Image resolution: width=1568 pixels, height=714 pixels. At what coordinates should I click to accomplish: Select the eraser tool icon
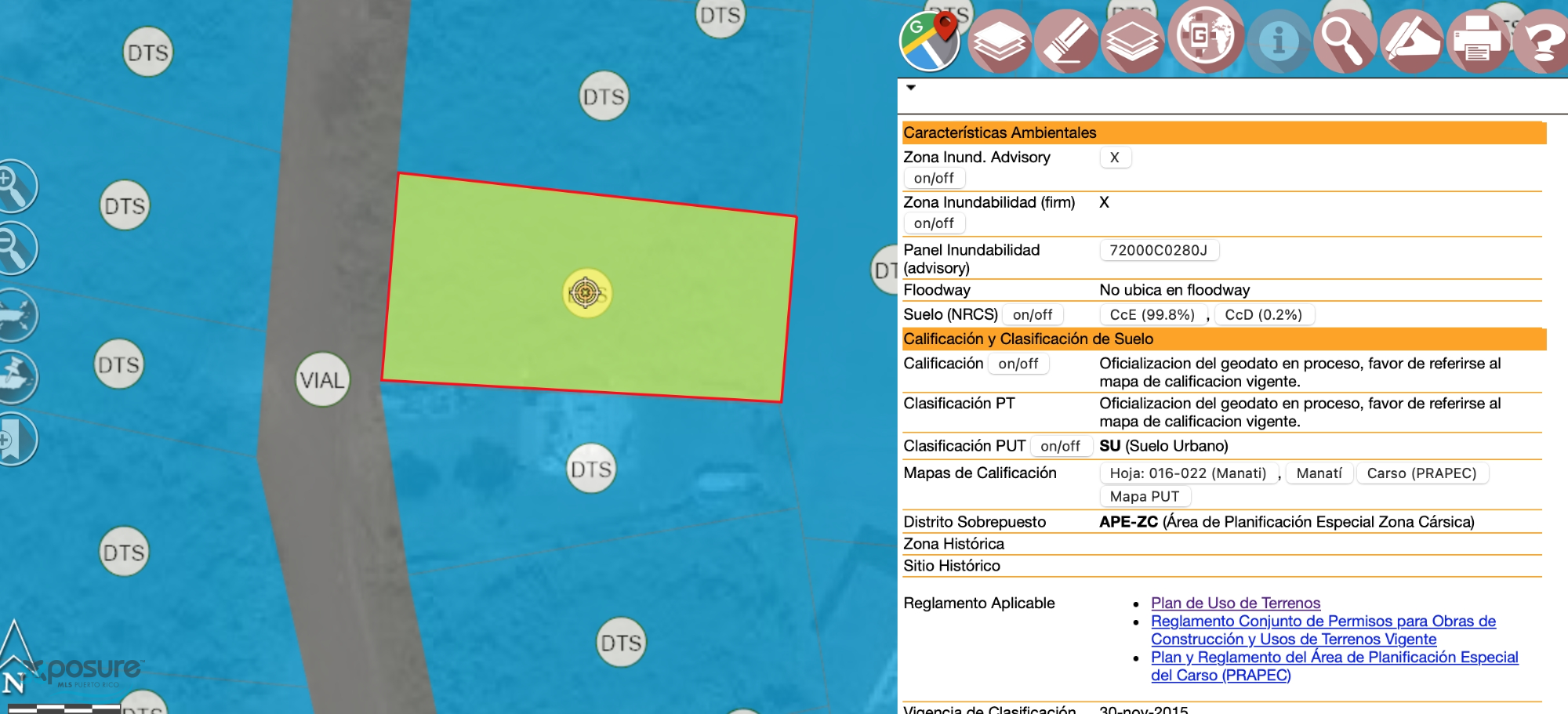[1065, 41]
